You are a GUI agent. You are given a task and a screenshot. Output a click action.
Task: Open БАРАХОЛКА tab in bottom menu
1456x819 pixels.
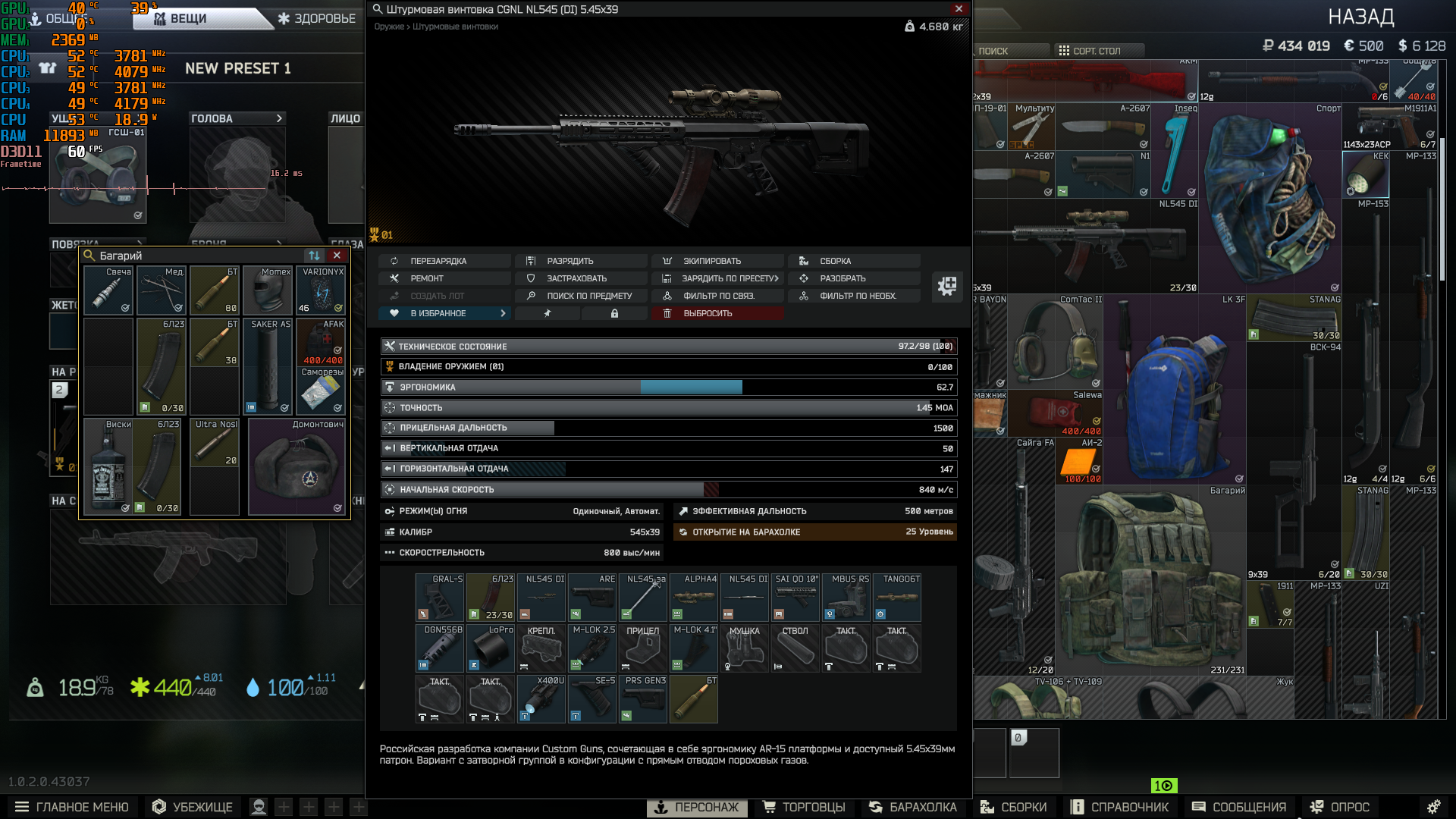(913, 807)
